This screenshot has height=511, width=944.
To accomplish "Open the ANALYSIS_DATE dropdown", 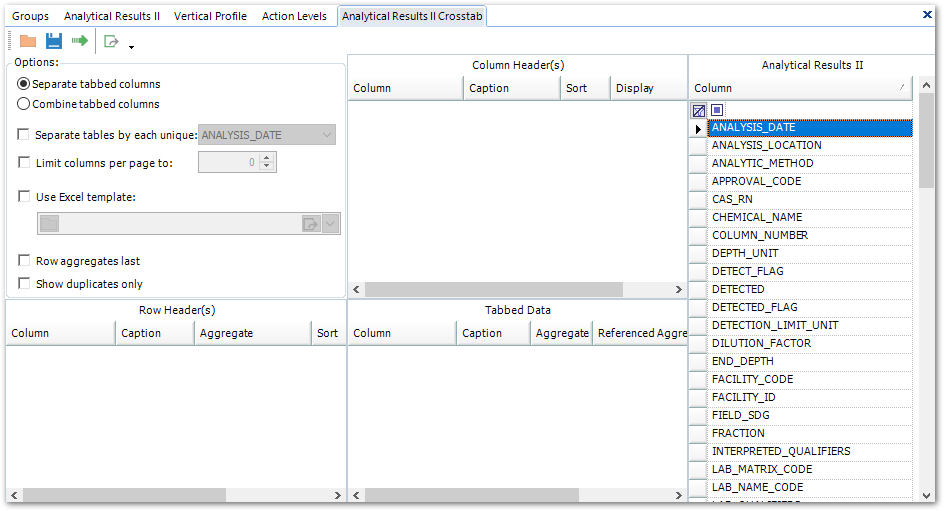I will point(327,135).
